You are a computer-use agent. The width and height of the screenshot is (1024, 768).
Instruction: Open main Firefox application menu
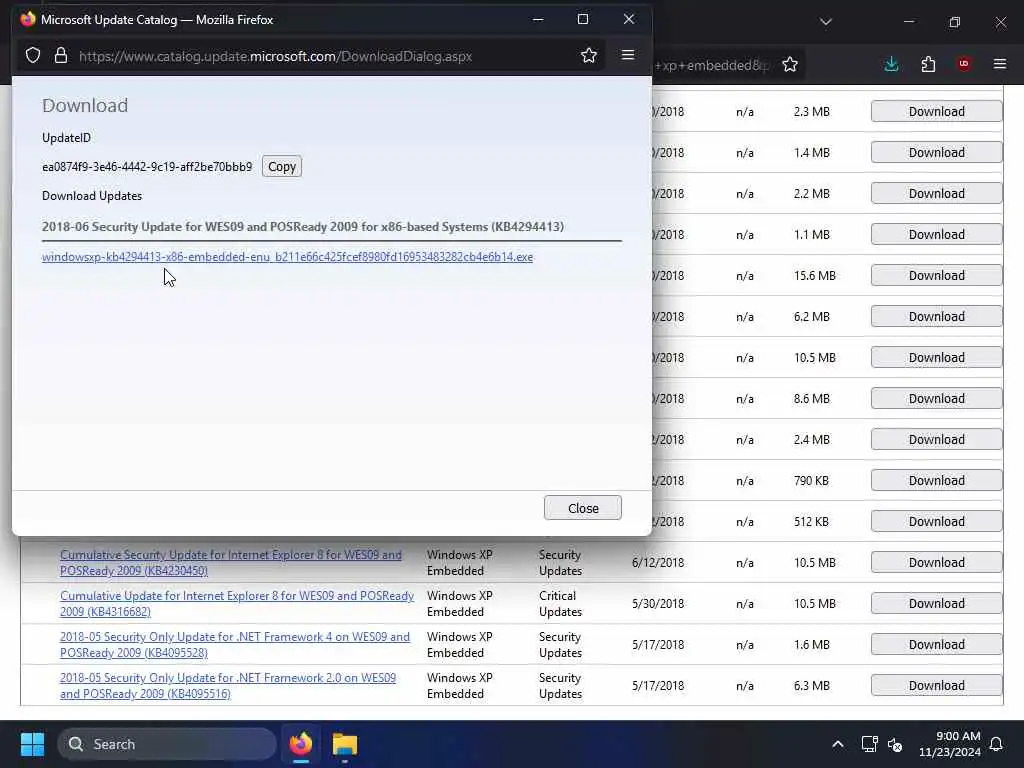1000,63
